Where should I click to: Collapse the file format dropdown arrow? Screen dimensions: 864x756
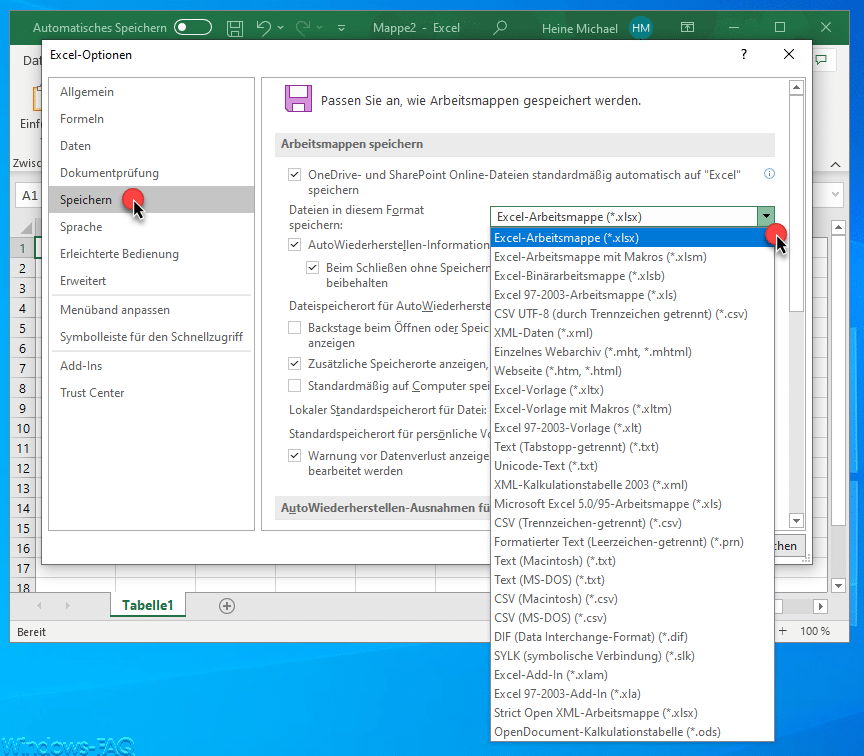coord(766,217)
